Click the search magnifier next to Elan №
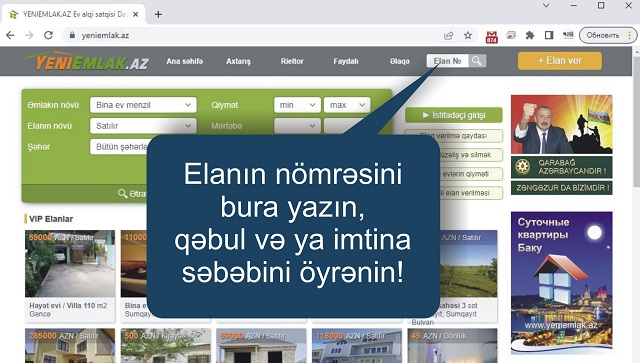640x363 pixels. pyautogui.click(x=477, y=61)
